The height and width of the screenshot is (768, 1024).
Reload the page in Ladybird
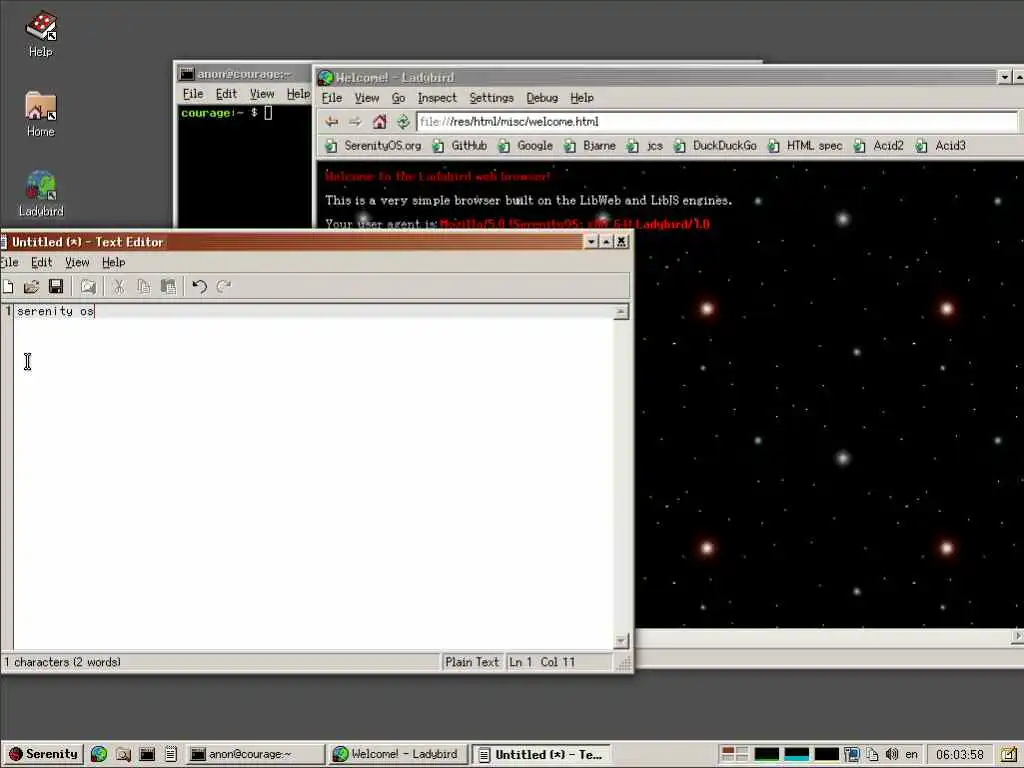coord(403,121)
